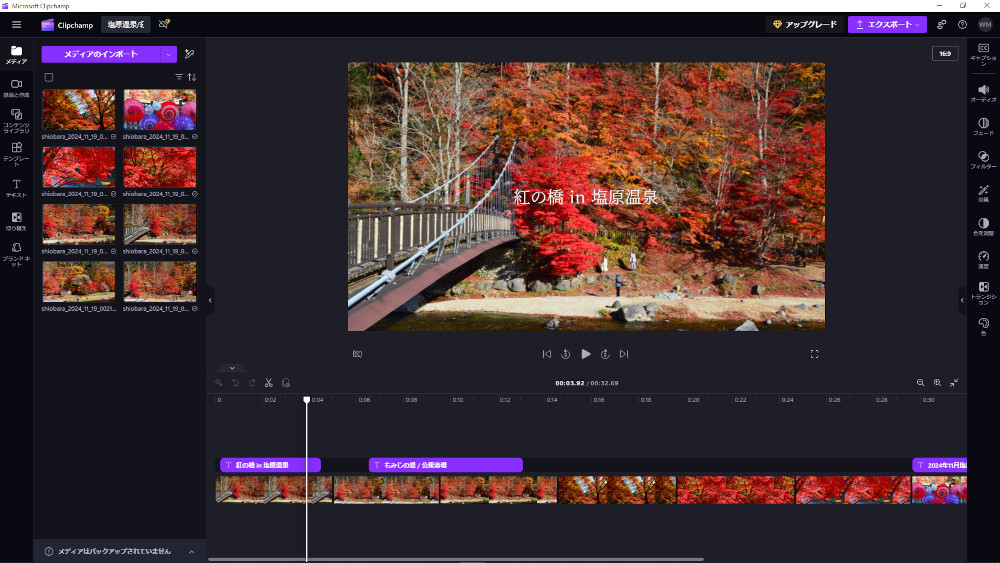Screen dimensions: 1000x563
Task: Fit the timeline to the screen
Action: tap(954, 383)
